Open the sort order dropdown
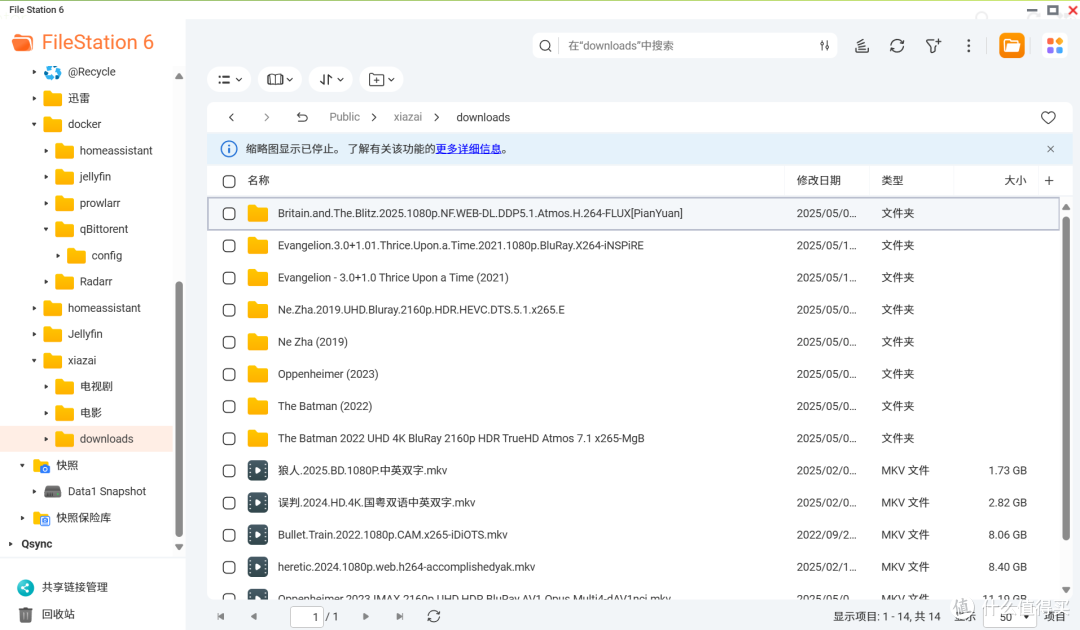Screen dimensions: 1080x630 [331, 80]
